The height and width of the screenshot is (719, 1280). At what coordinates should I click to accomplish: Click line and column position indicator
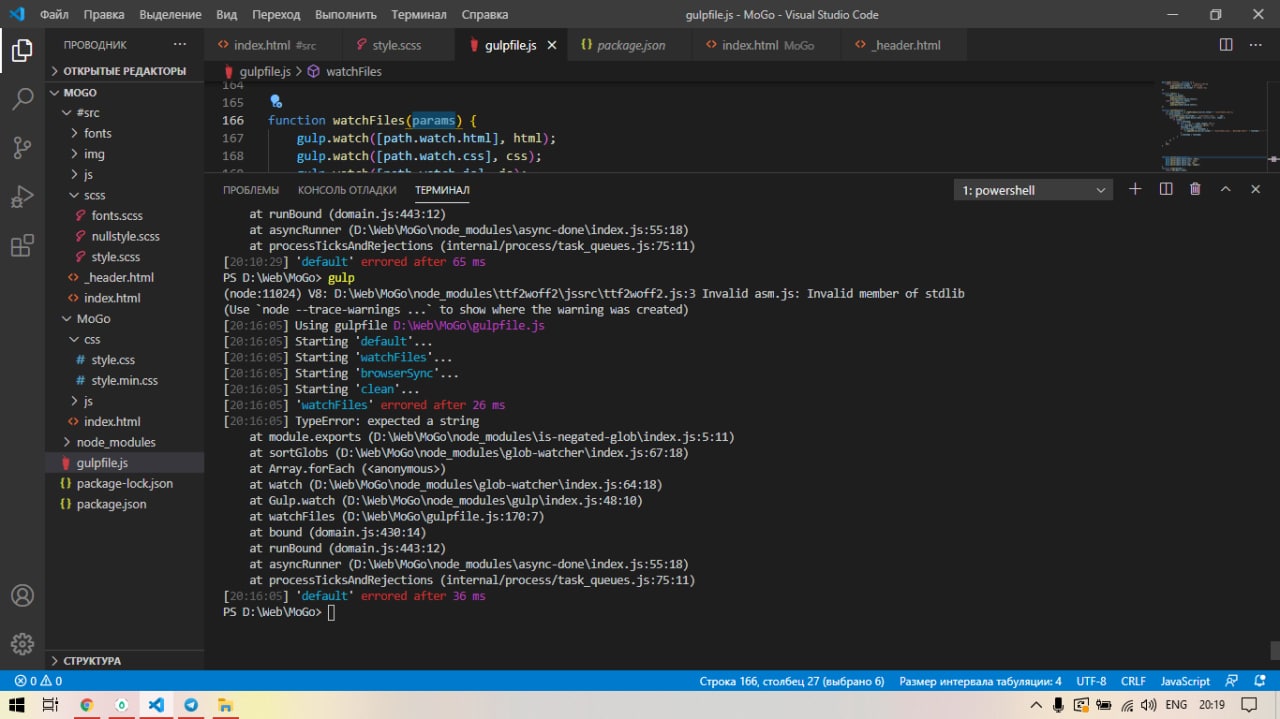click(x=792, y=681)
